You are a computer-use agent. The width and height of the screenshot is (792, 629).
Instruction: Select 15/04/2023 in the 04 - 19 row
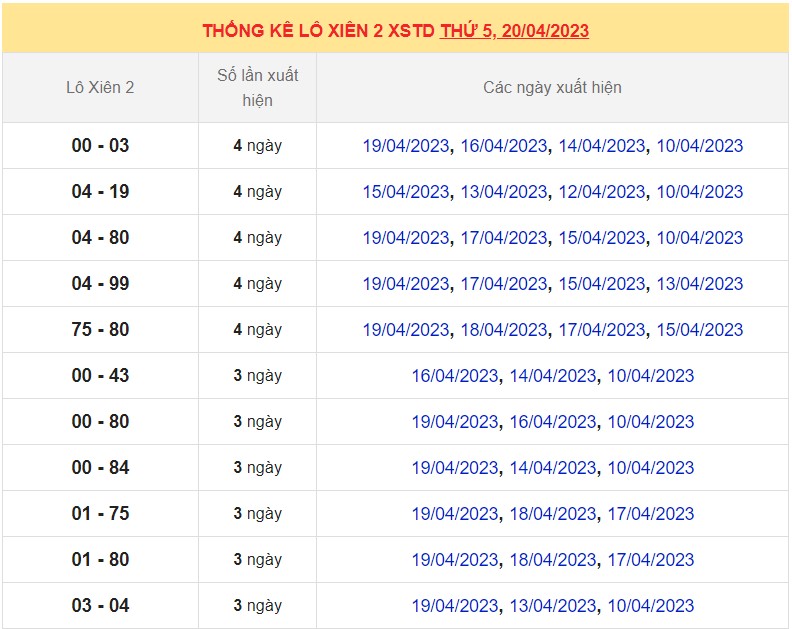tap(405, 192)
